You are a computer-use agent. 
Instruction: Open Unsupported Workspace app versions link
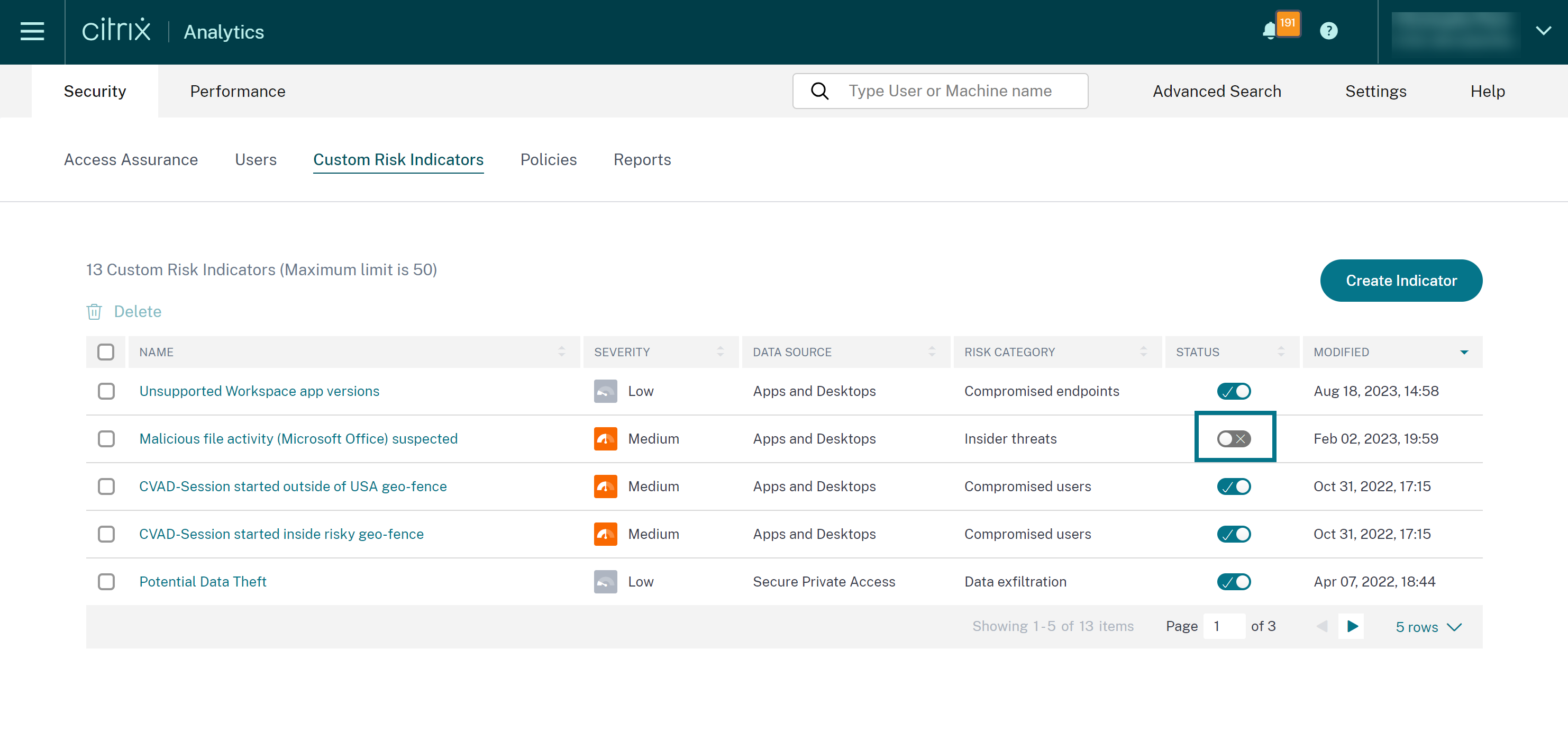259,391
